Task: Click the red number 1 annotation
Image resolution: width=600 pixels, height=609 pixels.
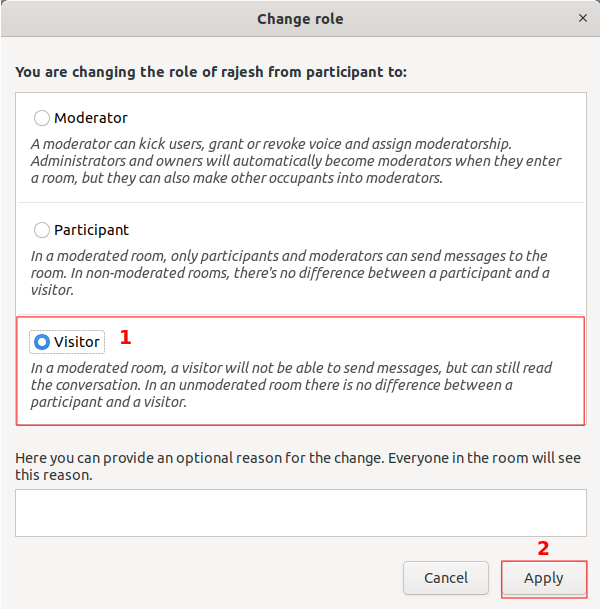Action: (126, 338)
